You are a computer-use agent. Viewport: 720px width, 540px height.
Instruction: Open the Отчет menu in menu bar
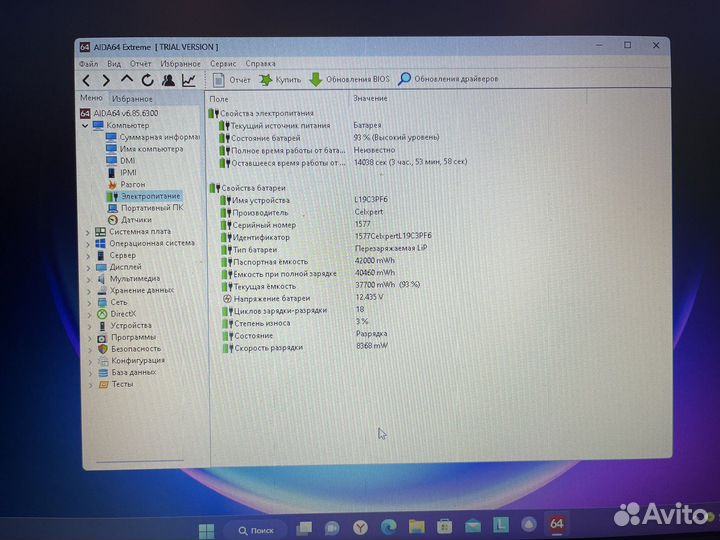click(x=141, y=64)
